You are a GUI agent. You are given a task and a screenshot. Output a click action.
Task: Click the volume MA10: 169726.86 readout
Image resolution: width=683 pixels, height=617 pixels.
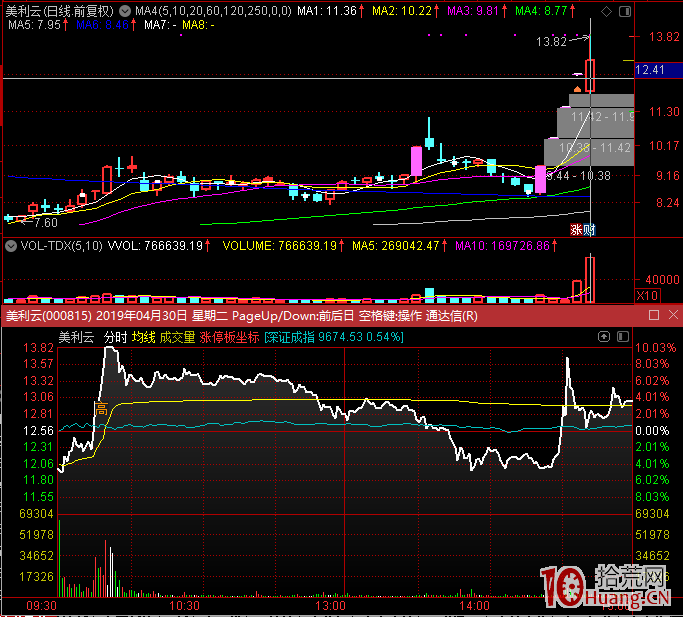tap(502, 246)
